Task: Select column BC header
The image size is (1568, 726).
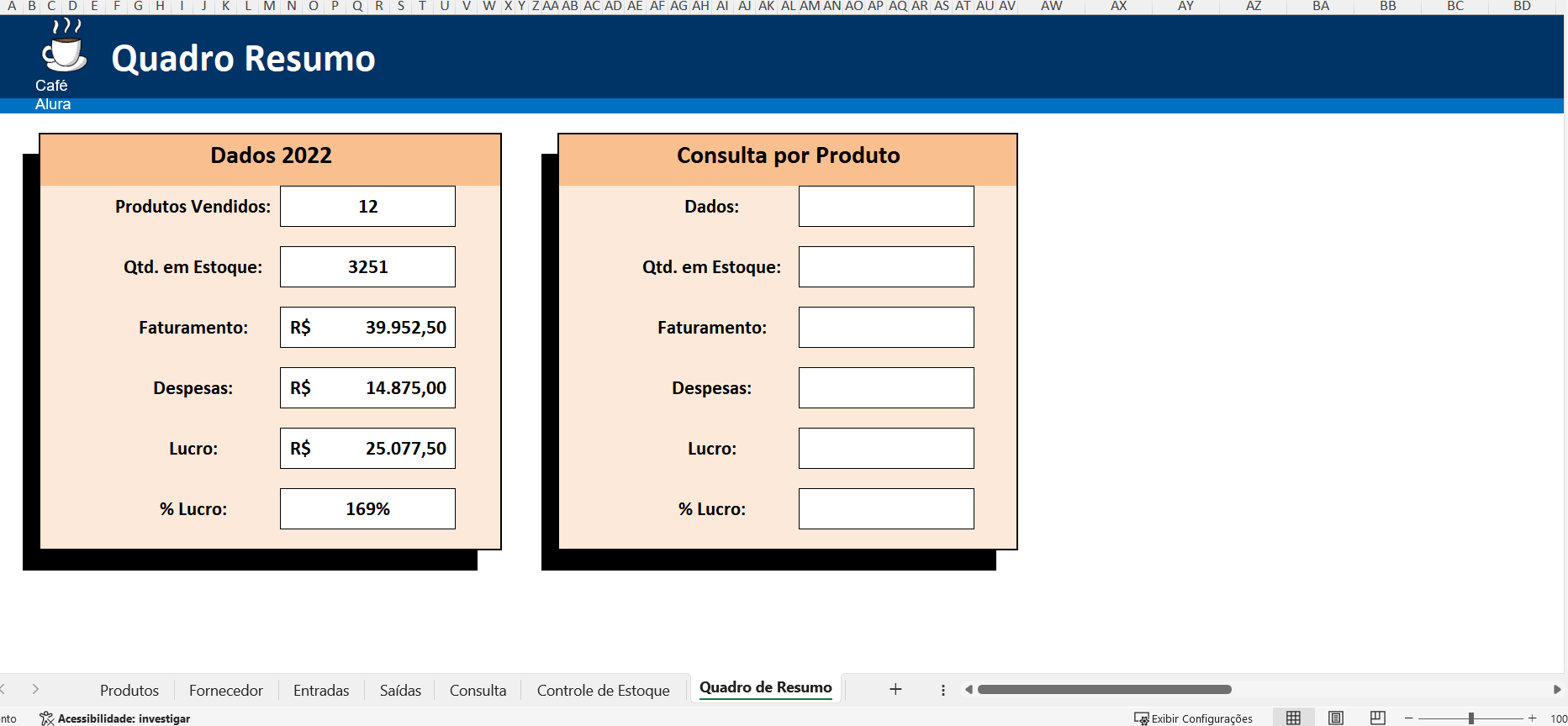Action: point(1454,6)
